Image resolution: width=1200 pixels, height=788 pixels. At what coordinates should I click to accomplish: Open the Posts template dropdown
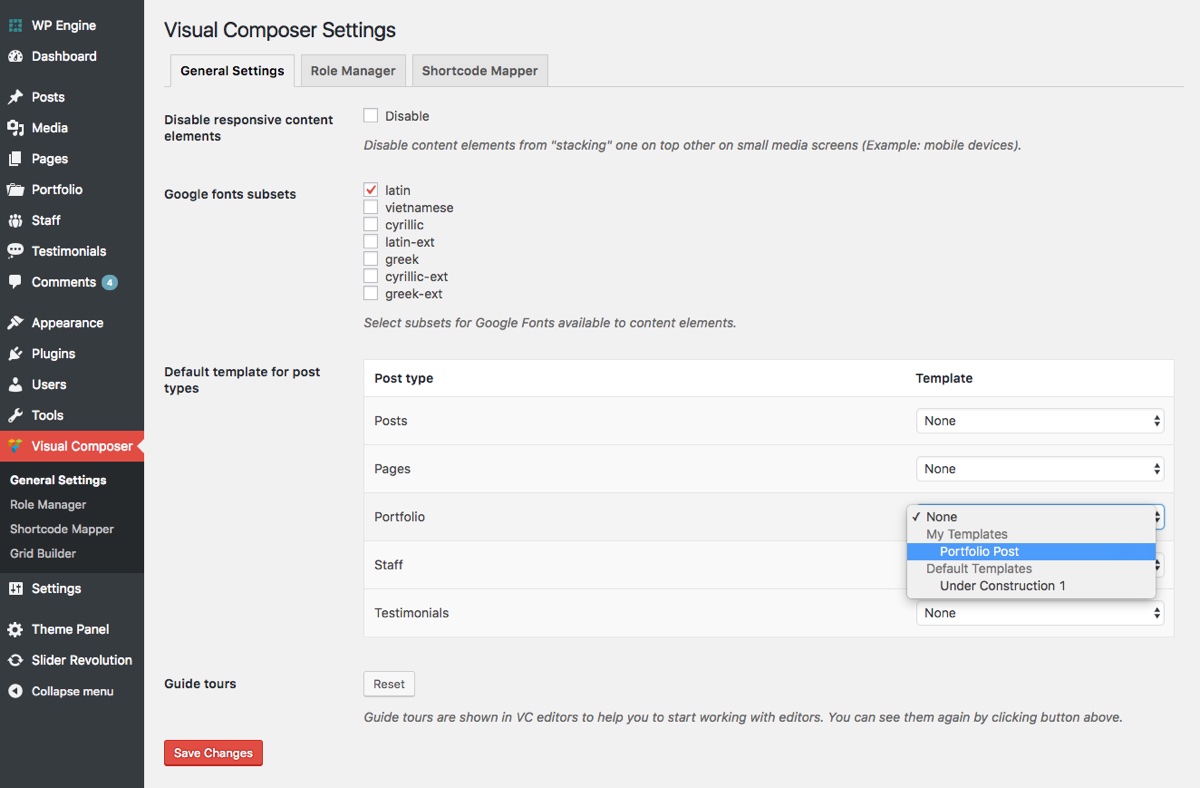[1039, 421]
